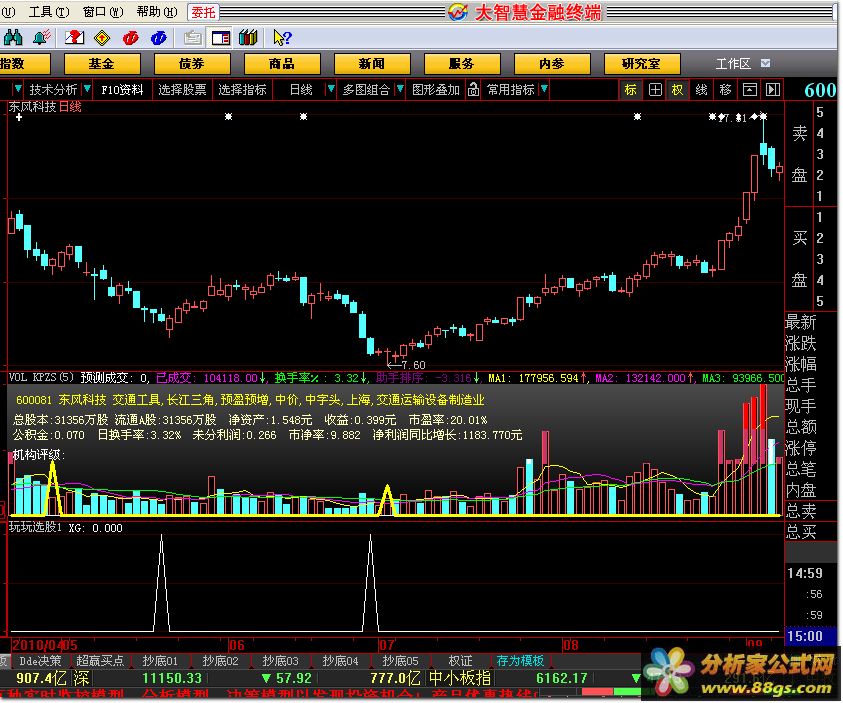Click the hide right panel icon
Screen dimensions: 843x703
pyautogui.click(x=773, y=90)
